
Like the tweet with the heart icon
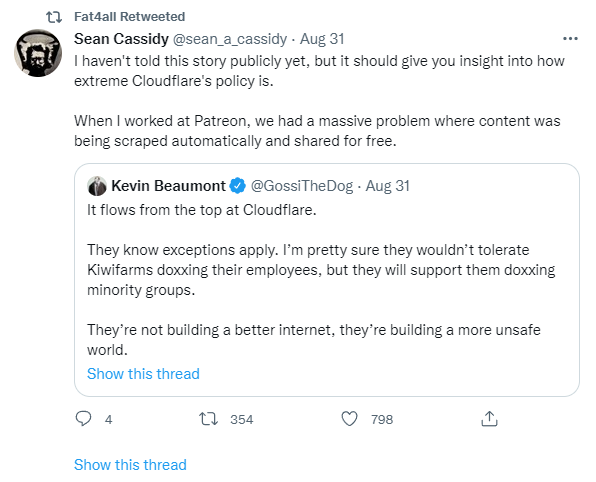[x=349, y=419]
